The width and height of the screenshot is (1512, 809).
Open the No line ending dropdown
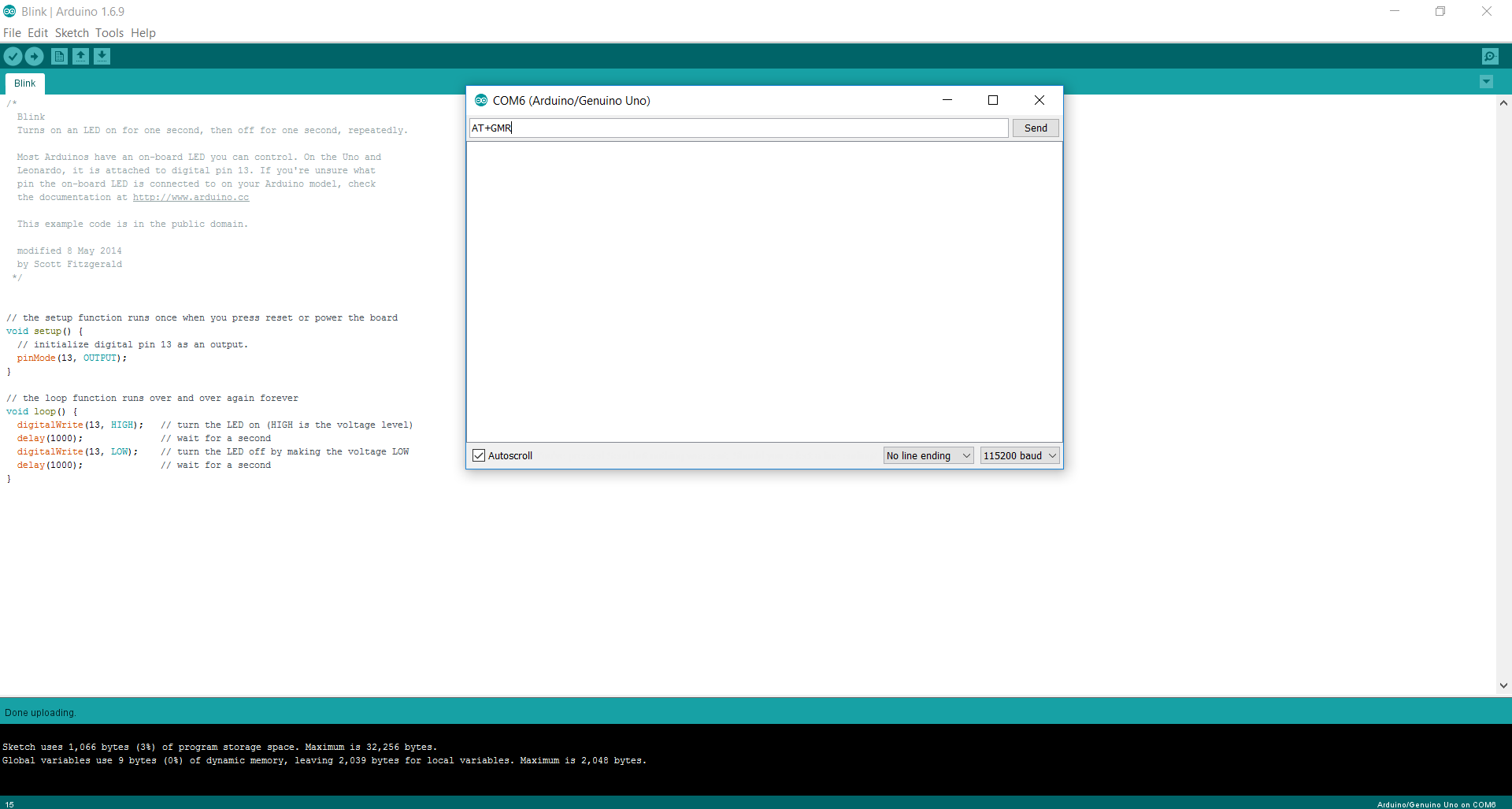coord(928,455)
